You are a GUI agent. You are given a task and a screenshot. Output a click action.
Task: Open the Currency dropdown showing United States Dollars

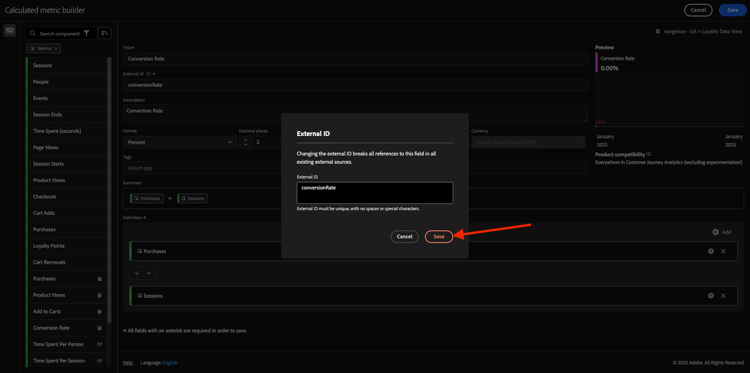click(x=528, y=142)
